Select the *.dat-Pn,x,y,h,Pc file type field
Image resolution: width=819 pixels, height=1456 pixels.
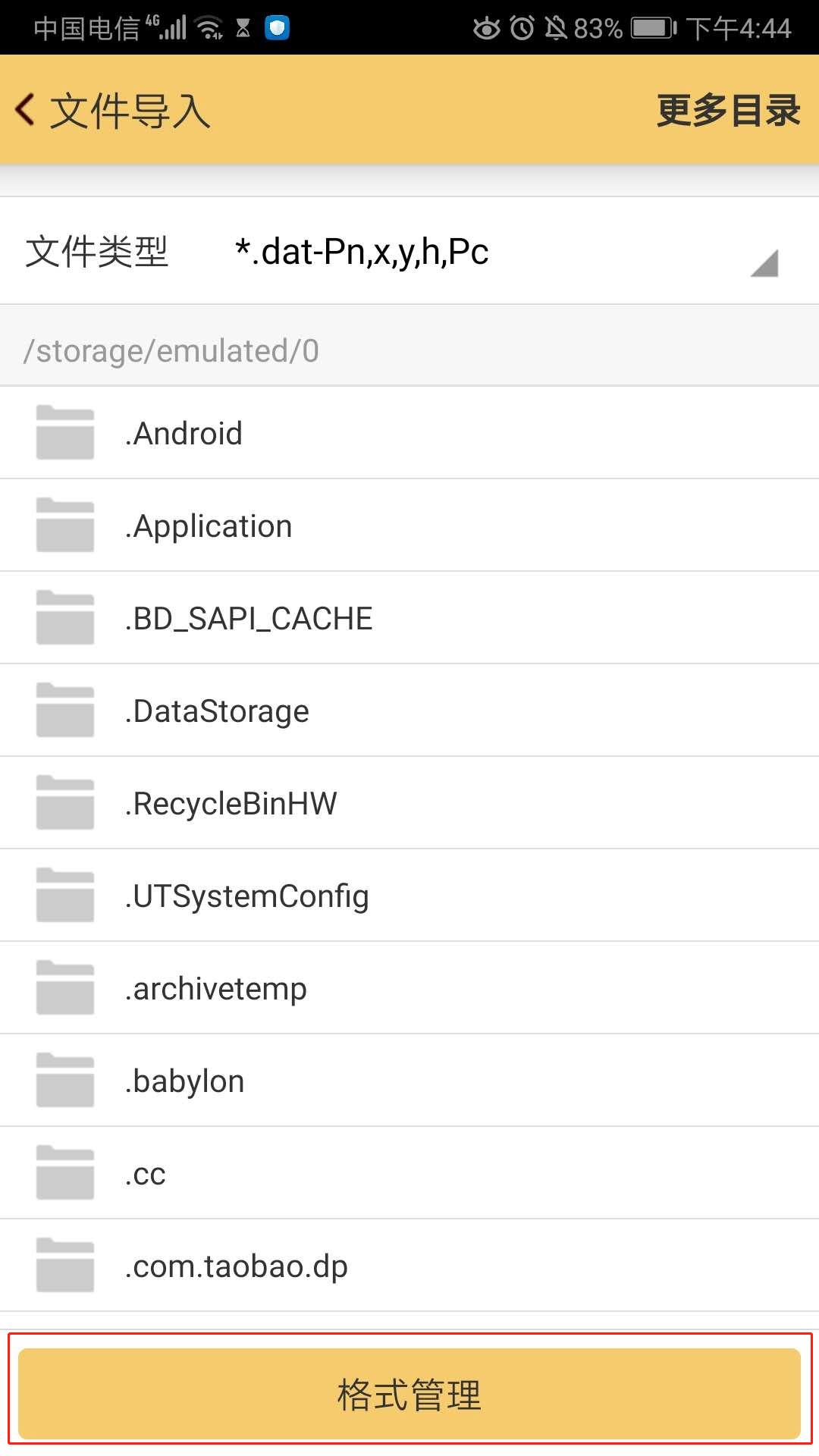click(x=362, y=252)
